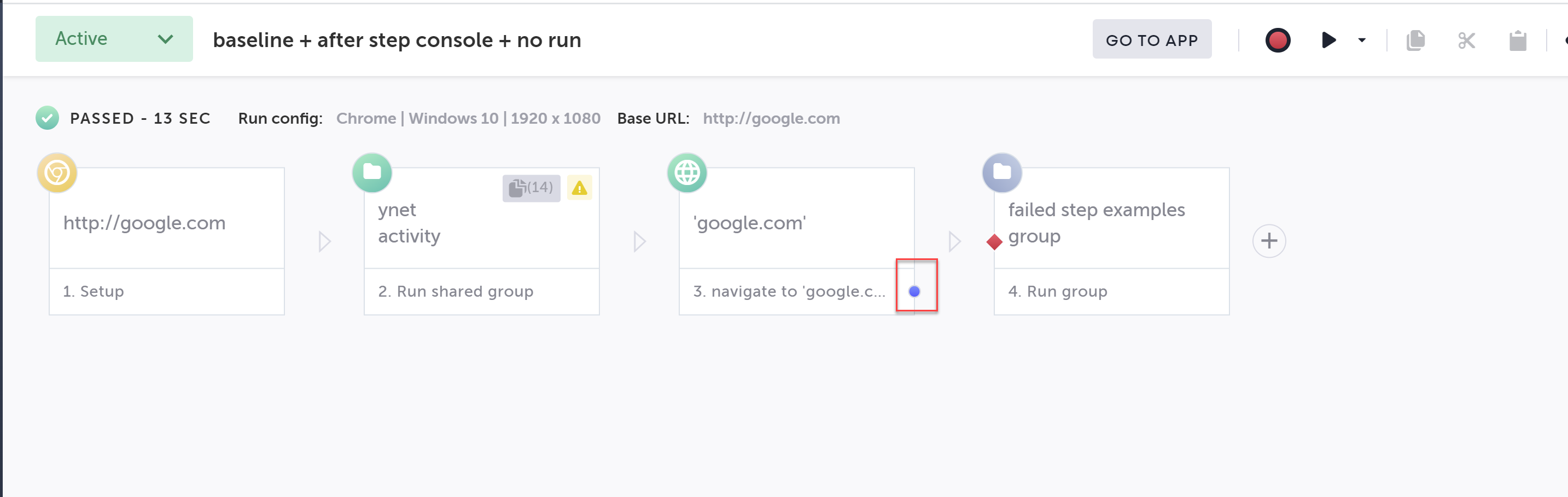The width and height of the screenshot is (1568, 497).
Task: Click the globe navigation step icon
Action: tap(687, 172)
